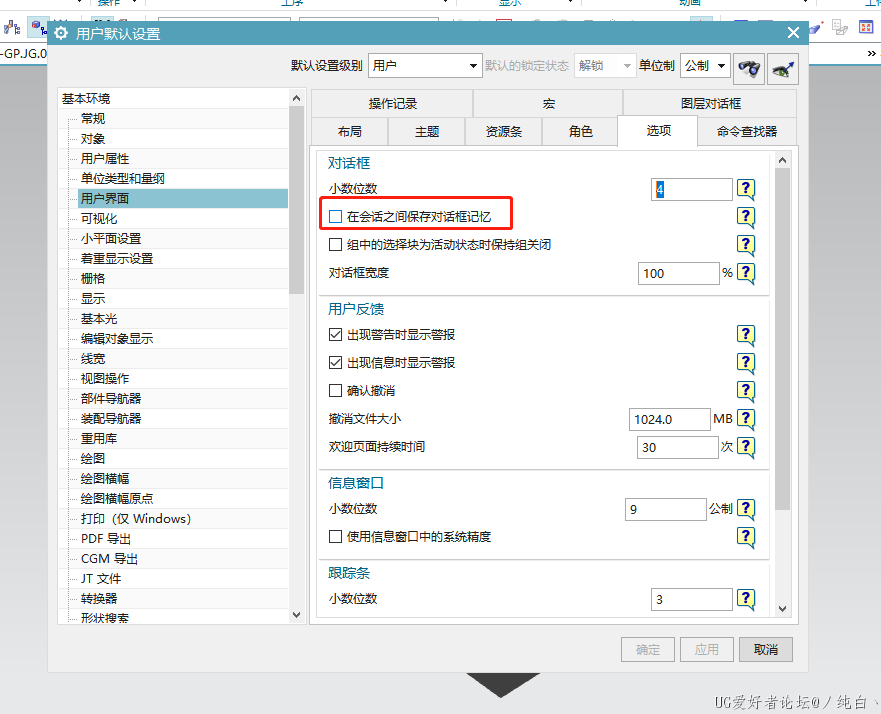Click 撤消文件大小 field showing 1024.0
This screenshot has height=714, width=881.
pos(670,419)
